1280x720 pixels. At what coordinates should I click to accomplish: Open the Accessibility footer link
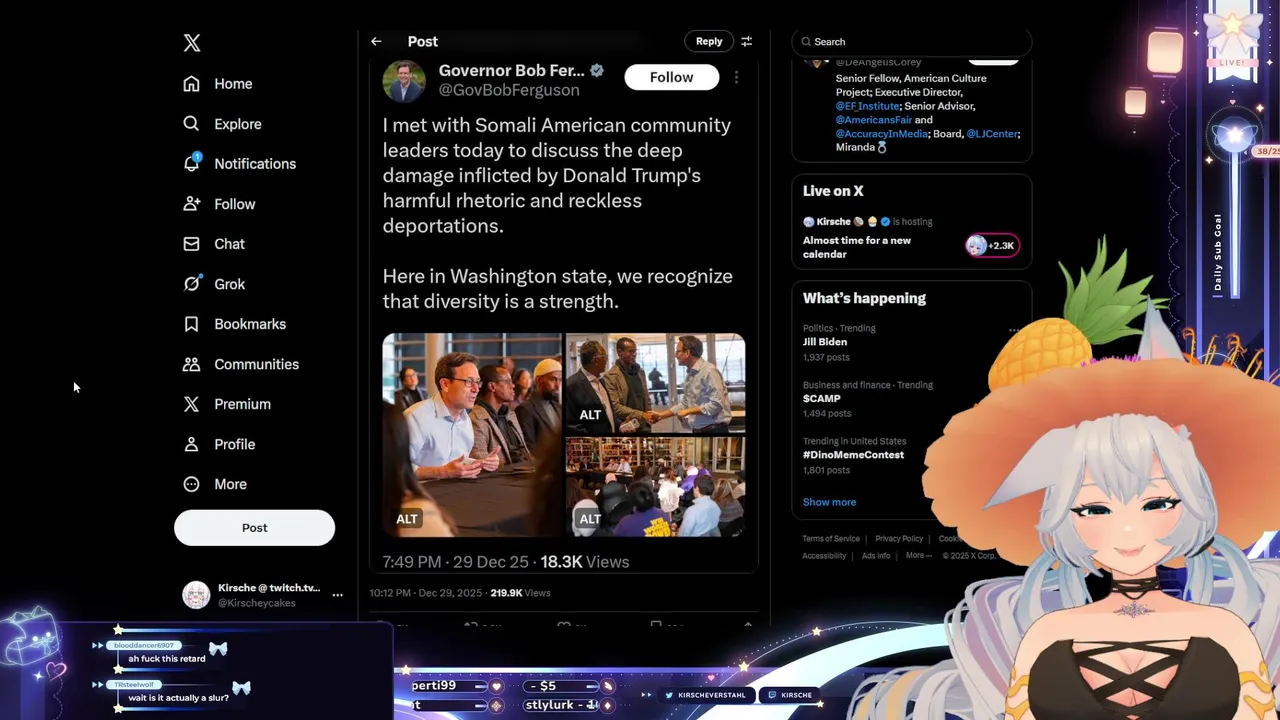coord(824,556)
